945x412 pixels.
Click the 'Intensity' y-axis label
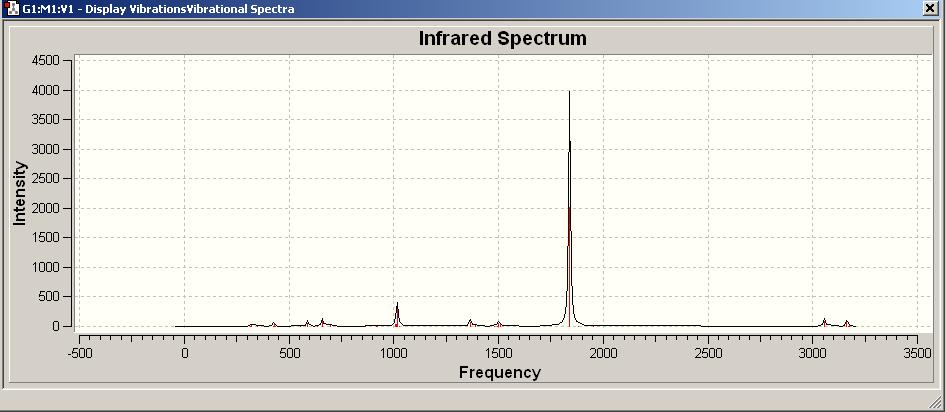tap(20, 193)
